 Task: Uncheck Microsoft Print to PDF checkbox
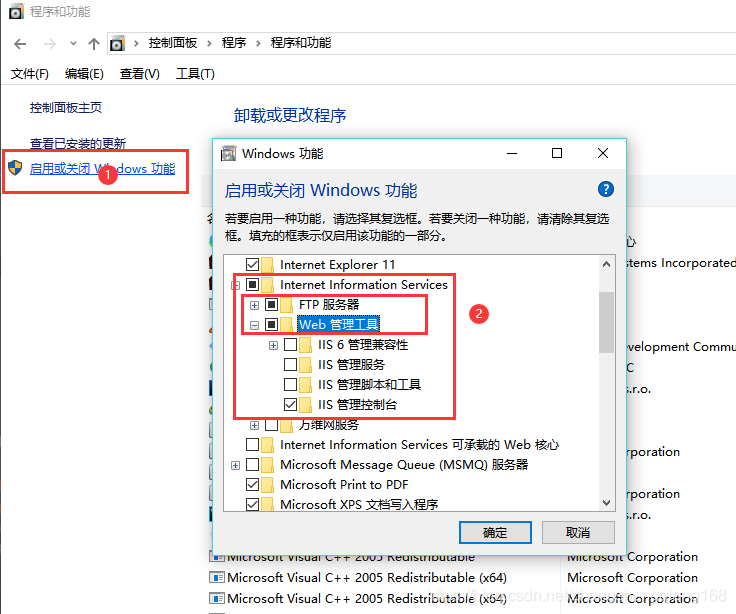tap(253, 484)
